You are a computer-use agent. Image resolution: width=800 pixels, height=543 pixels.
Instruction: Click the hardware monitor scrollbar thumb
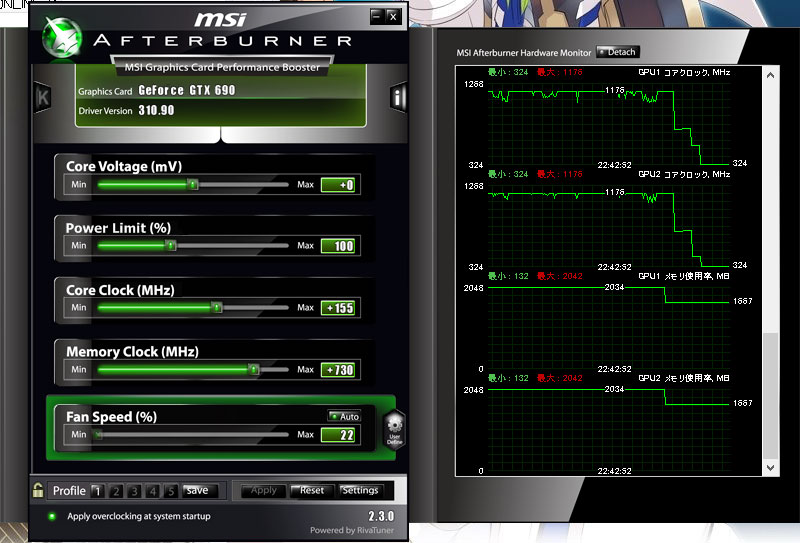(770, 396)
